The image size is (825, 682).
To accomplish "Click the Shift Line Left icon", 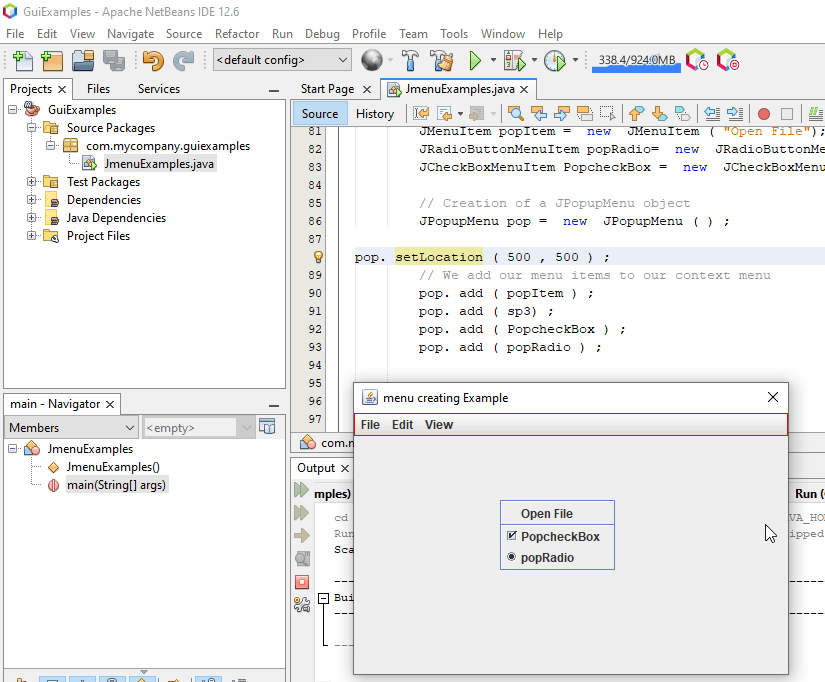I will pos(712,113).
